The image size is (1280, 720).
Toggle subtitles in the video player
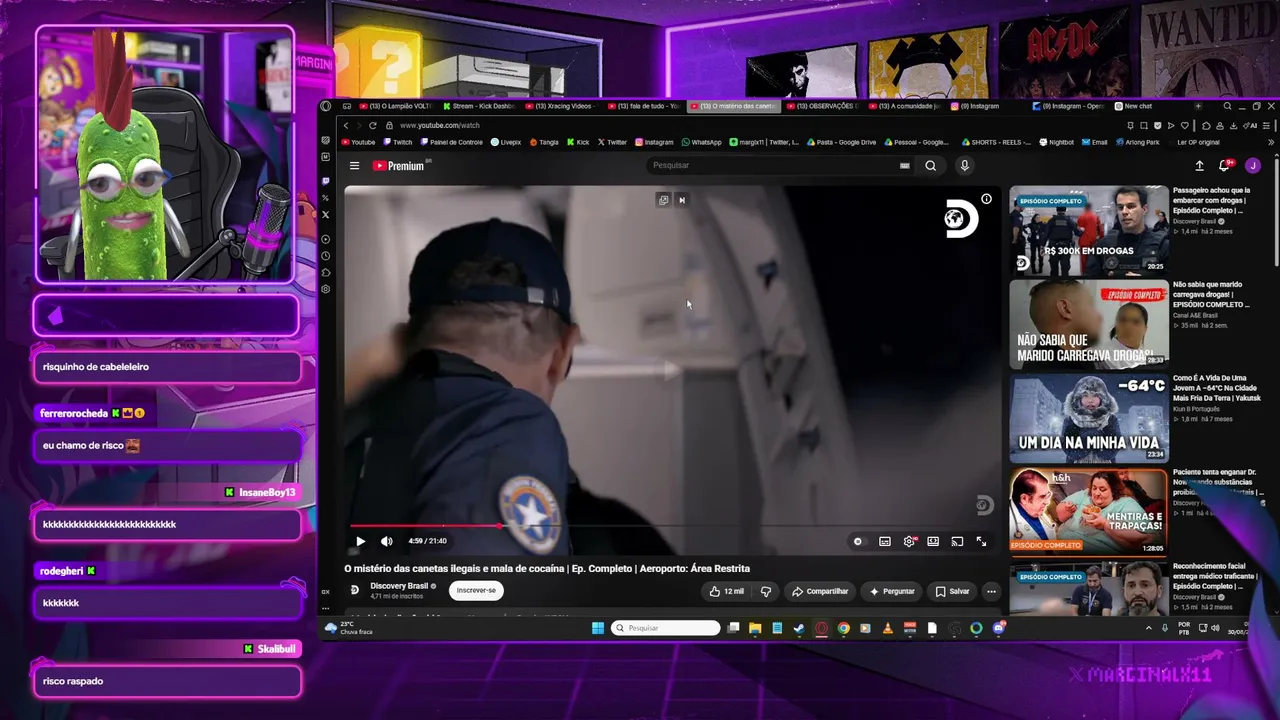click(x=885, y=541)
